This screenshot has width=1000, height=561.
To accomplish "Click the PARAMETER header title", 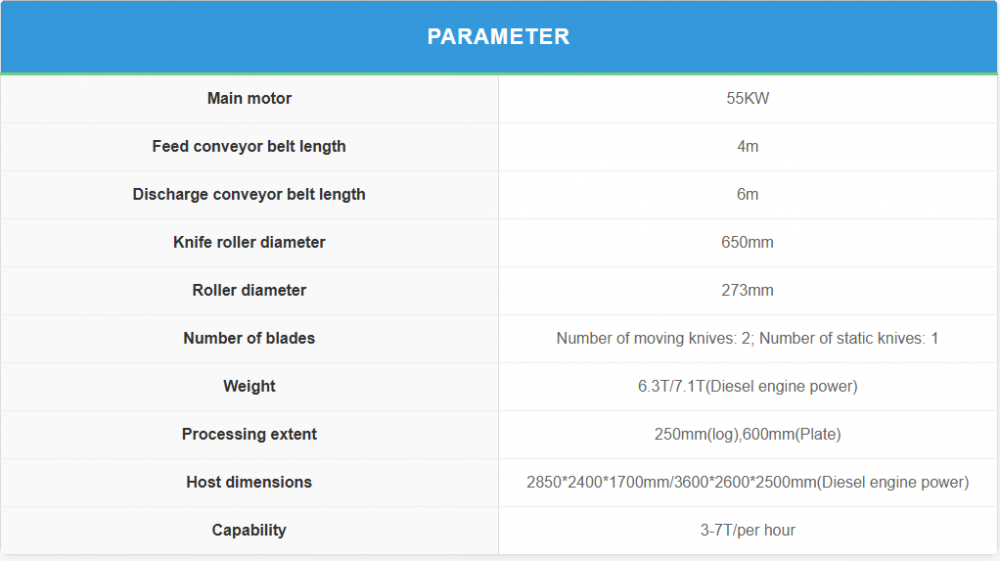I will pyautogui.click(x=498, y=37).
